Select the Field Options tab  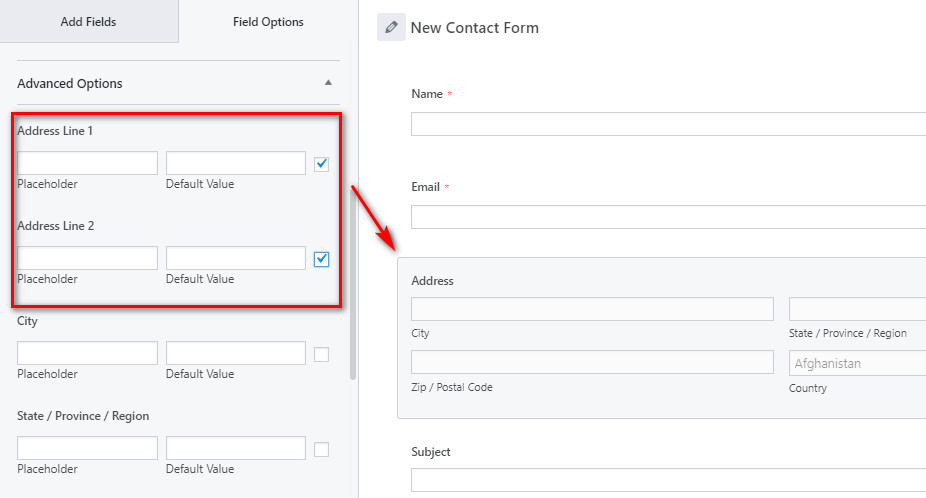(x=268, y=21)
